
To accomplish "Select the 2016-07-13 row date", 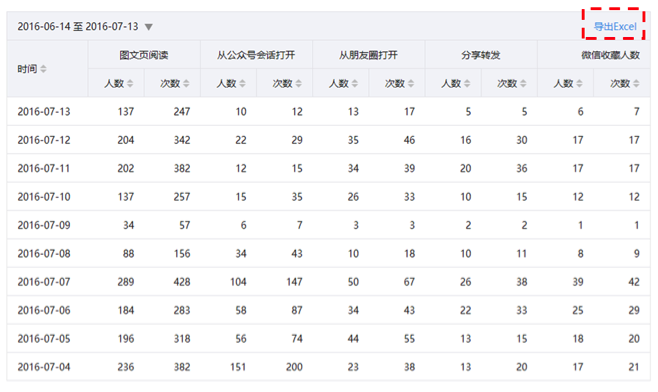I will [44, 112].
